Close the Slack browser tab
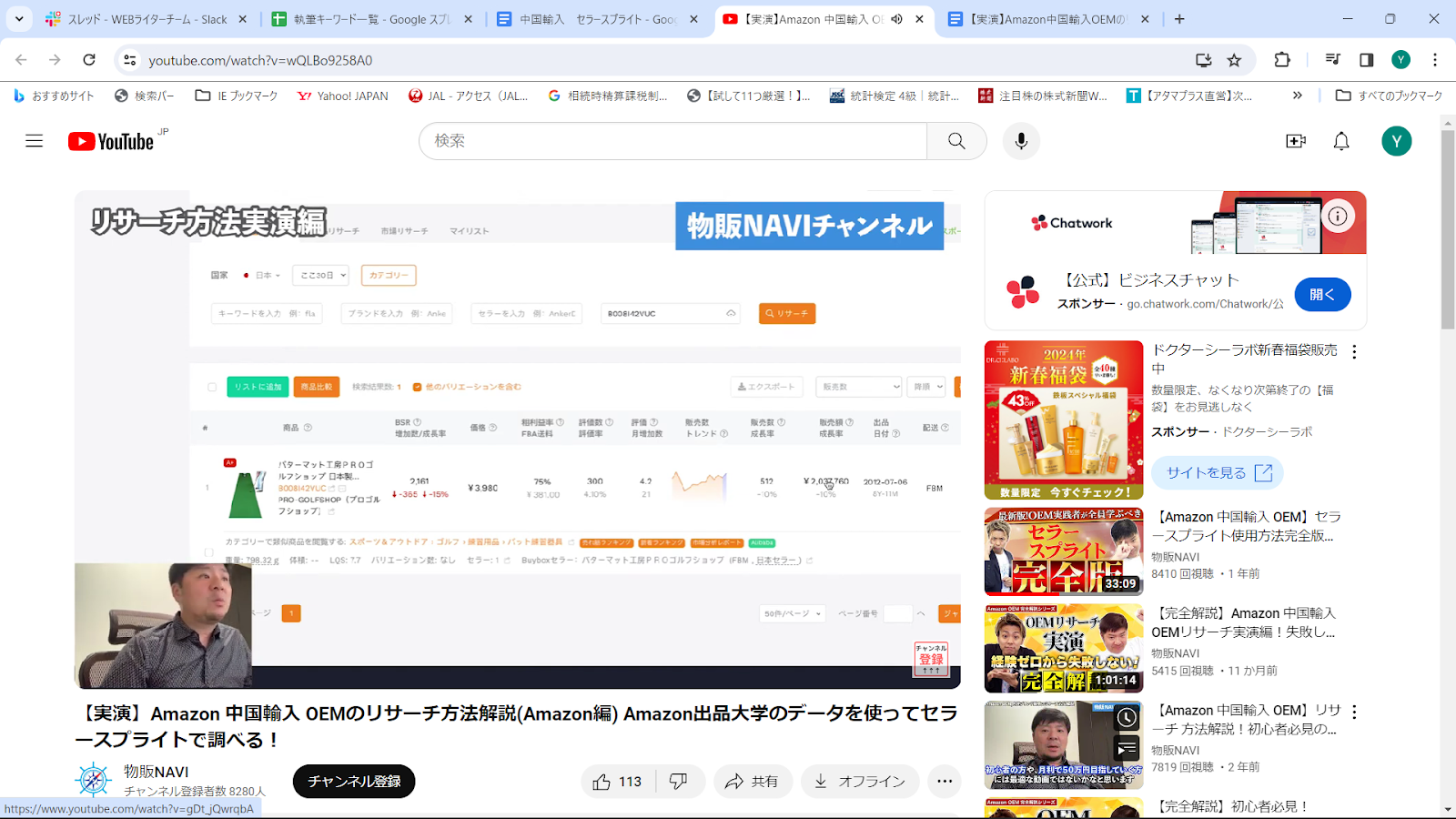The height and width of the screenshot is (819, 1456). (242, 19)
